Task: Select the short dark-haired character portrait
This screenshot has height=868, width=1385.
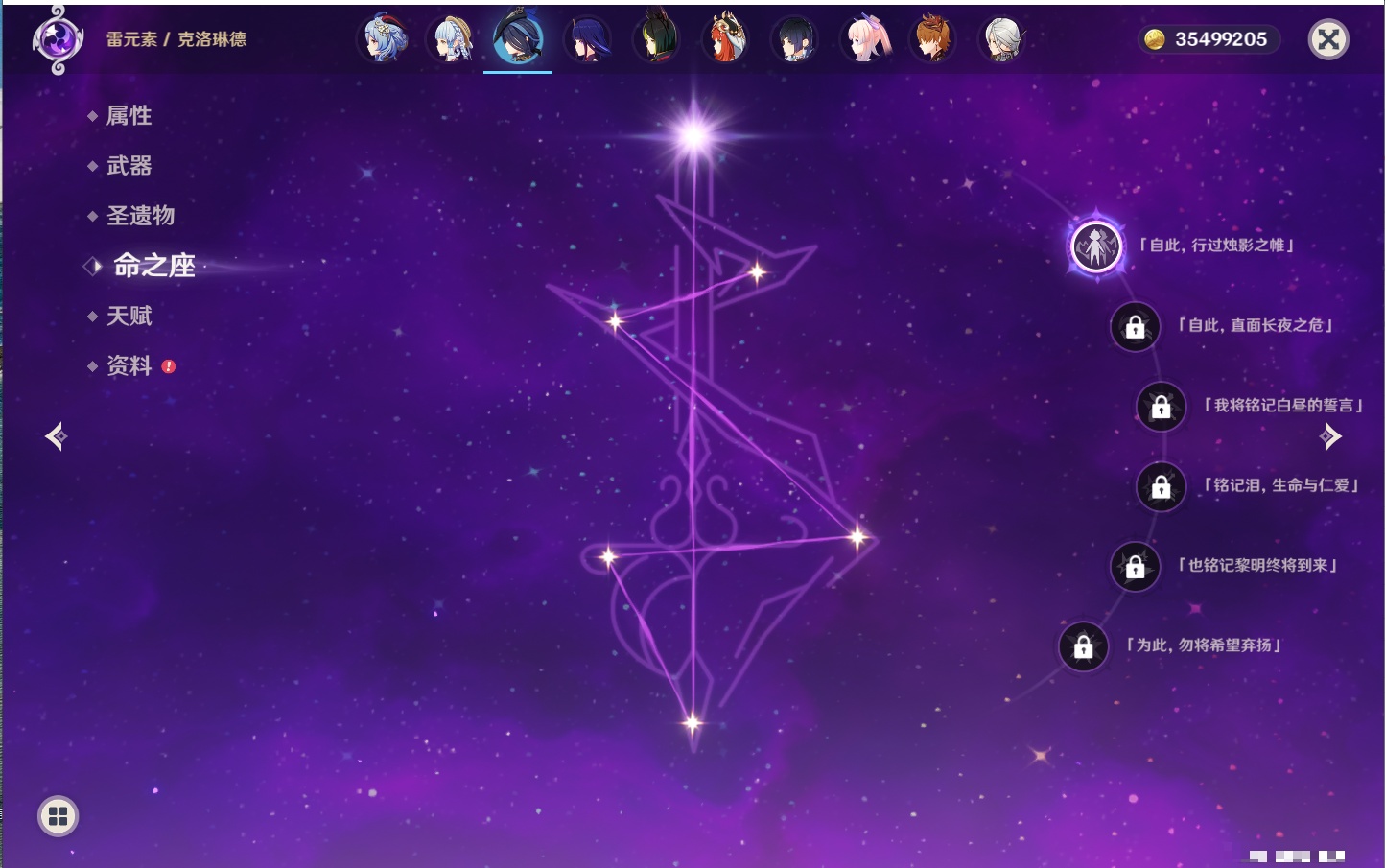Action: (x=795, y=39)
